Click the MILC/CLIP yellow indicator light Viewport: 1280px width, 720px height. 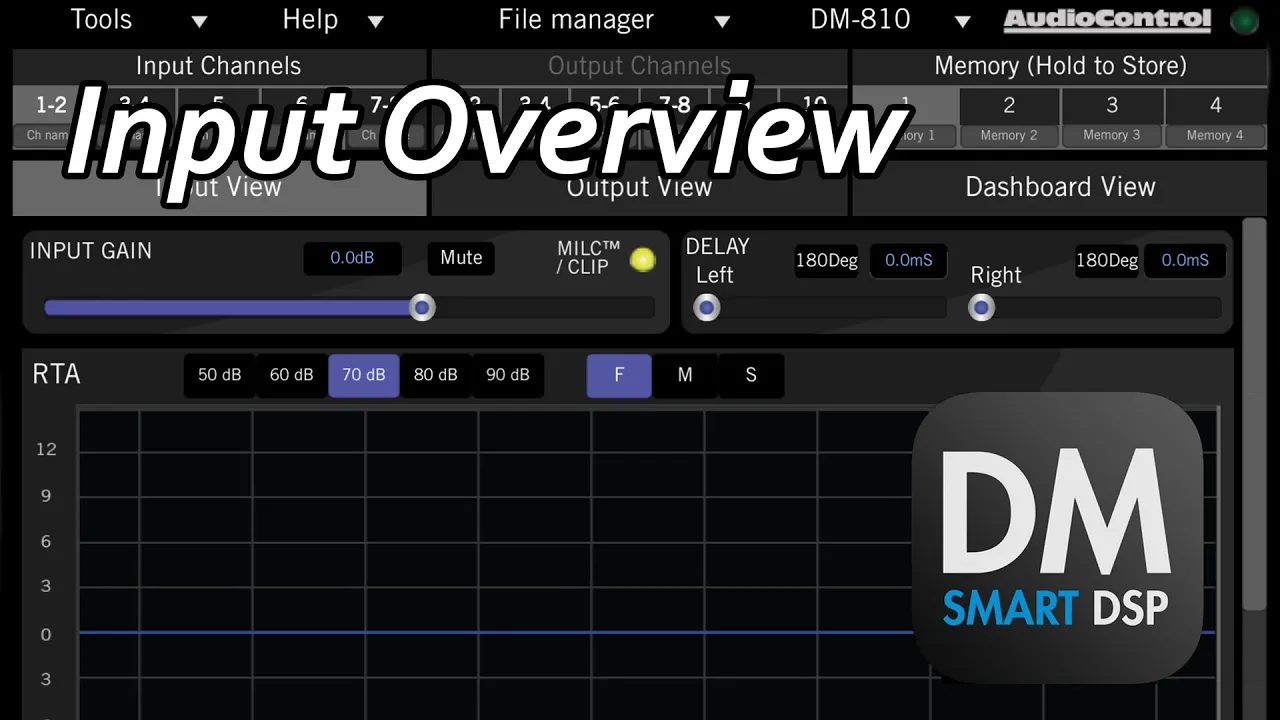tap(643, 260)
